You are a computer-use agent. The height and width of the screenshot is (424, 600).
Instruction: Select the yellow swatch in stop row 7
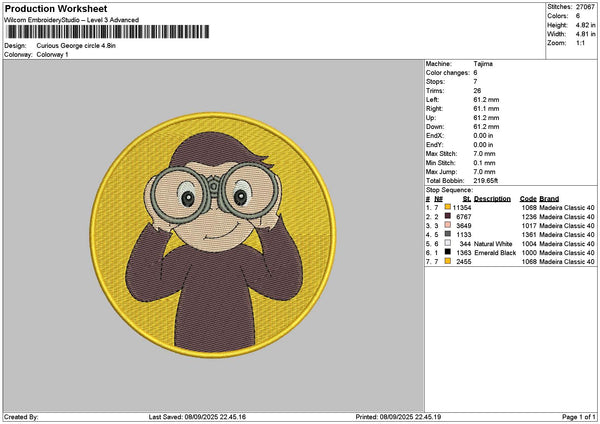click(448, 261)
